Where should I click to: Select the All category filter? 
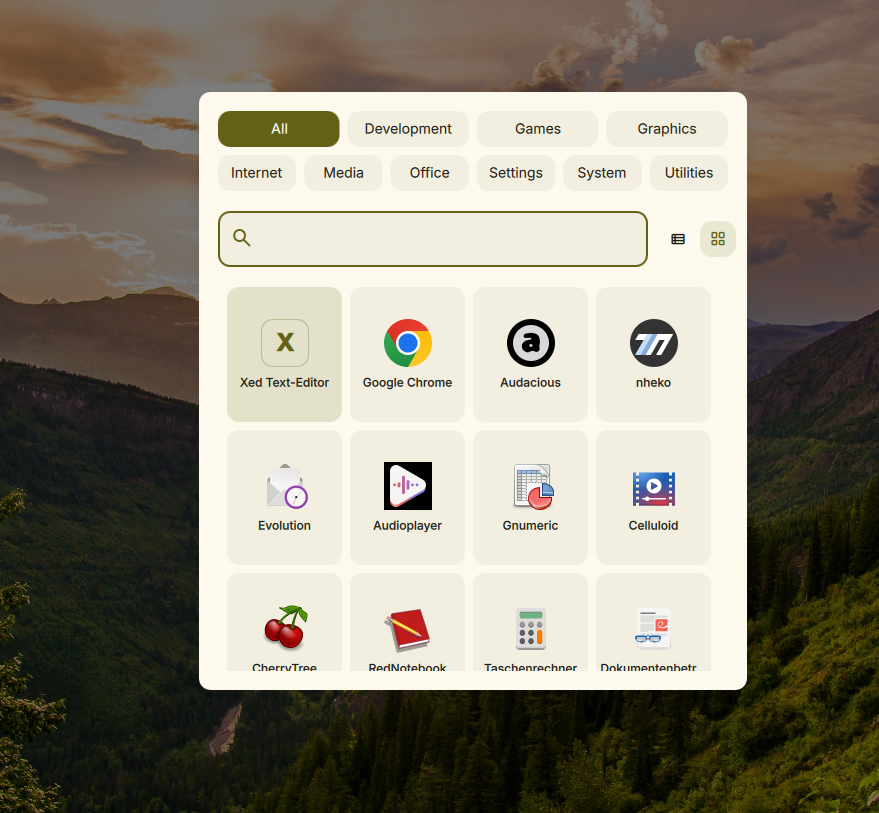tap(279, 129)
